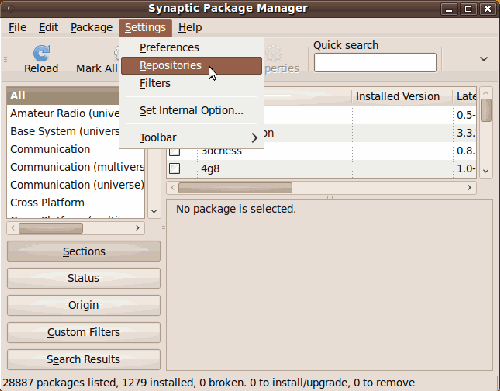Click the 'No package is selected.' text
500x391 pixels.
(236, 209)
